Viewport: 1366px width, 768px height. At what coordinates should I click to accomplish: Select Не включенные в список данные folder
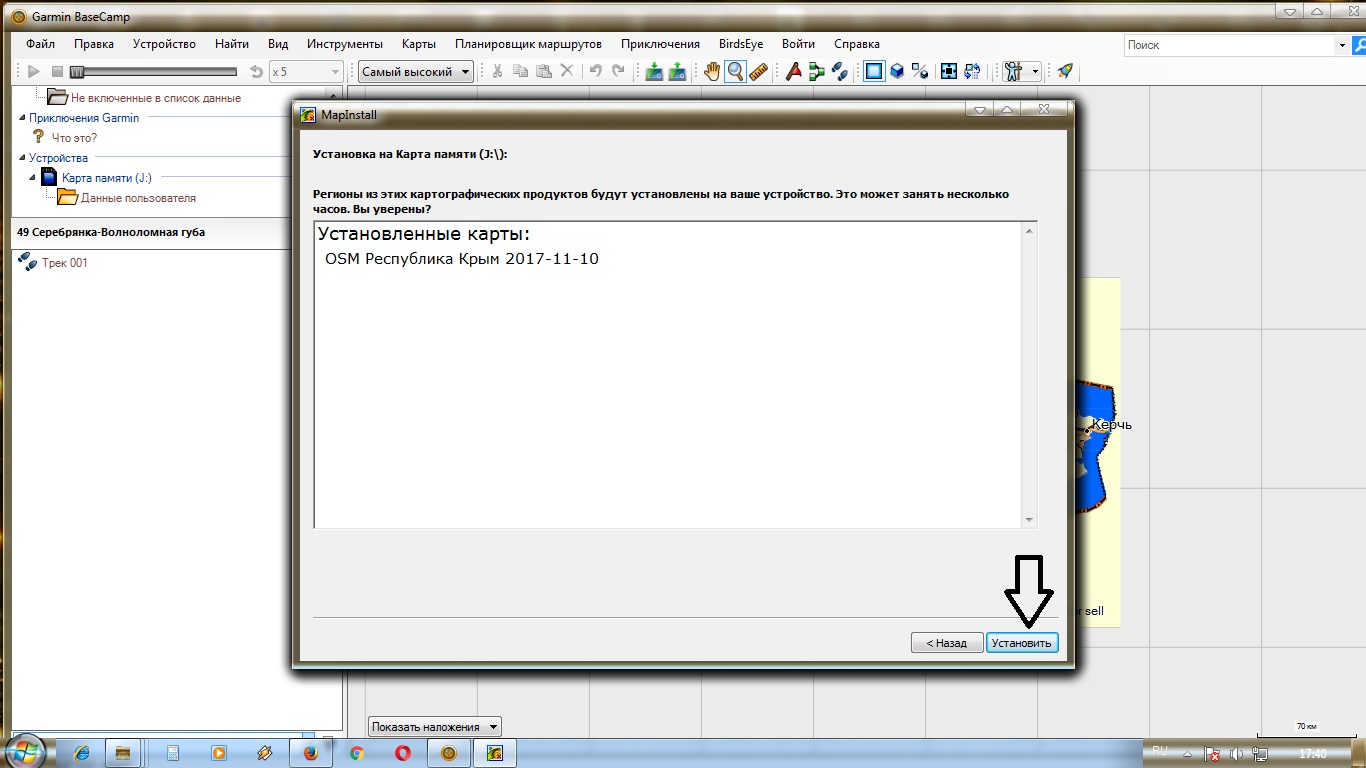click(x=156, y=98)
